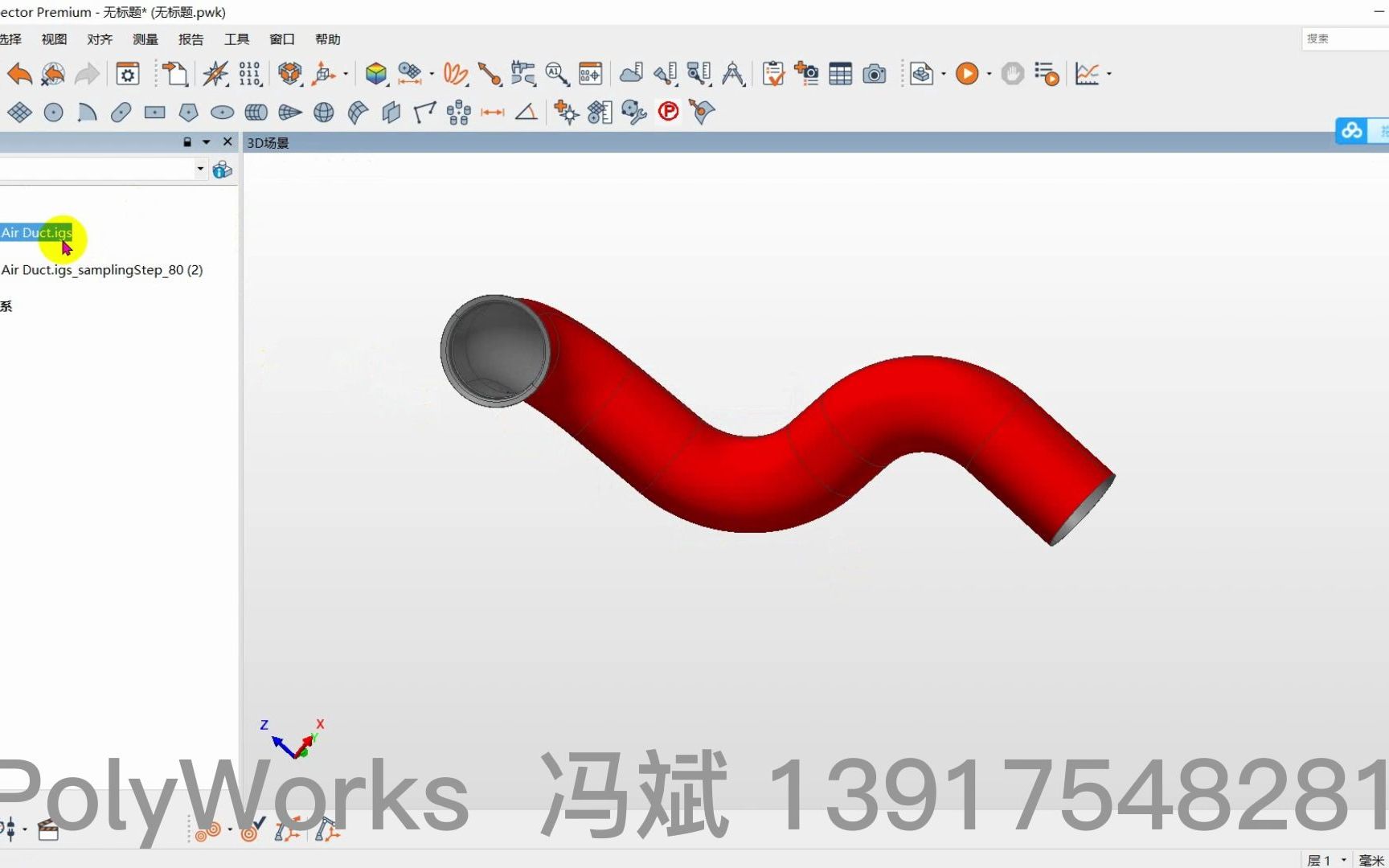
Task: Click the orange distance dimension icon
Action: 493,113
